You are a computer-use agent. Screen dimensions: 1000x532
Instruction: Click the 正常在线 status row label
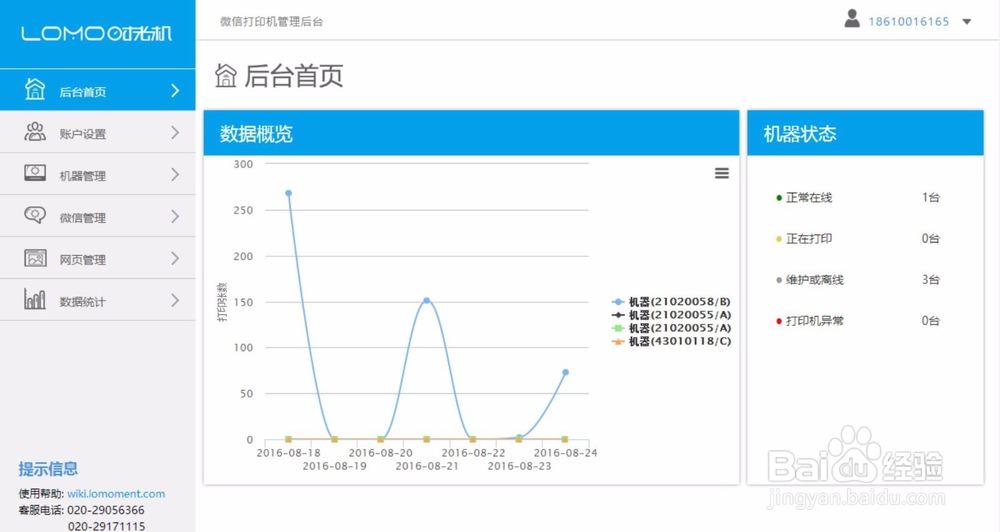click(x=809, y=198)
